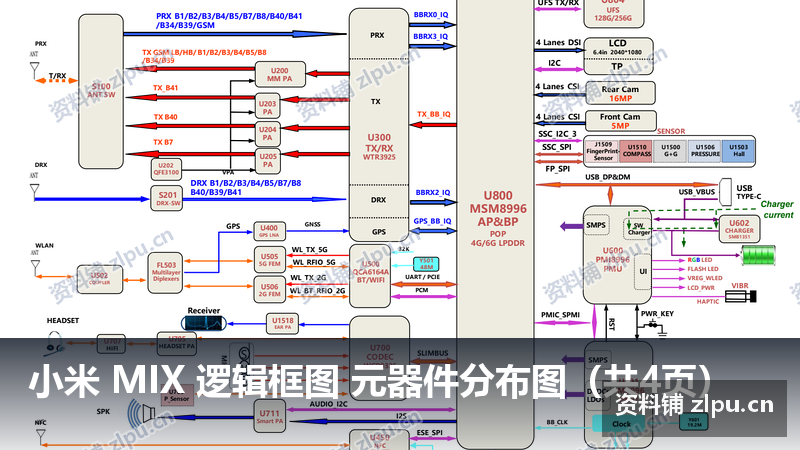
Task: Click the U600 PMU label
Action: click(613, 259)
